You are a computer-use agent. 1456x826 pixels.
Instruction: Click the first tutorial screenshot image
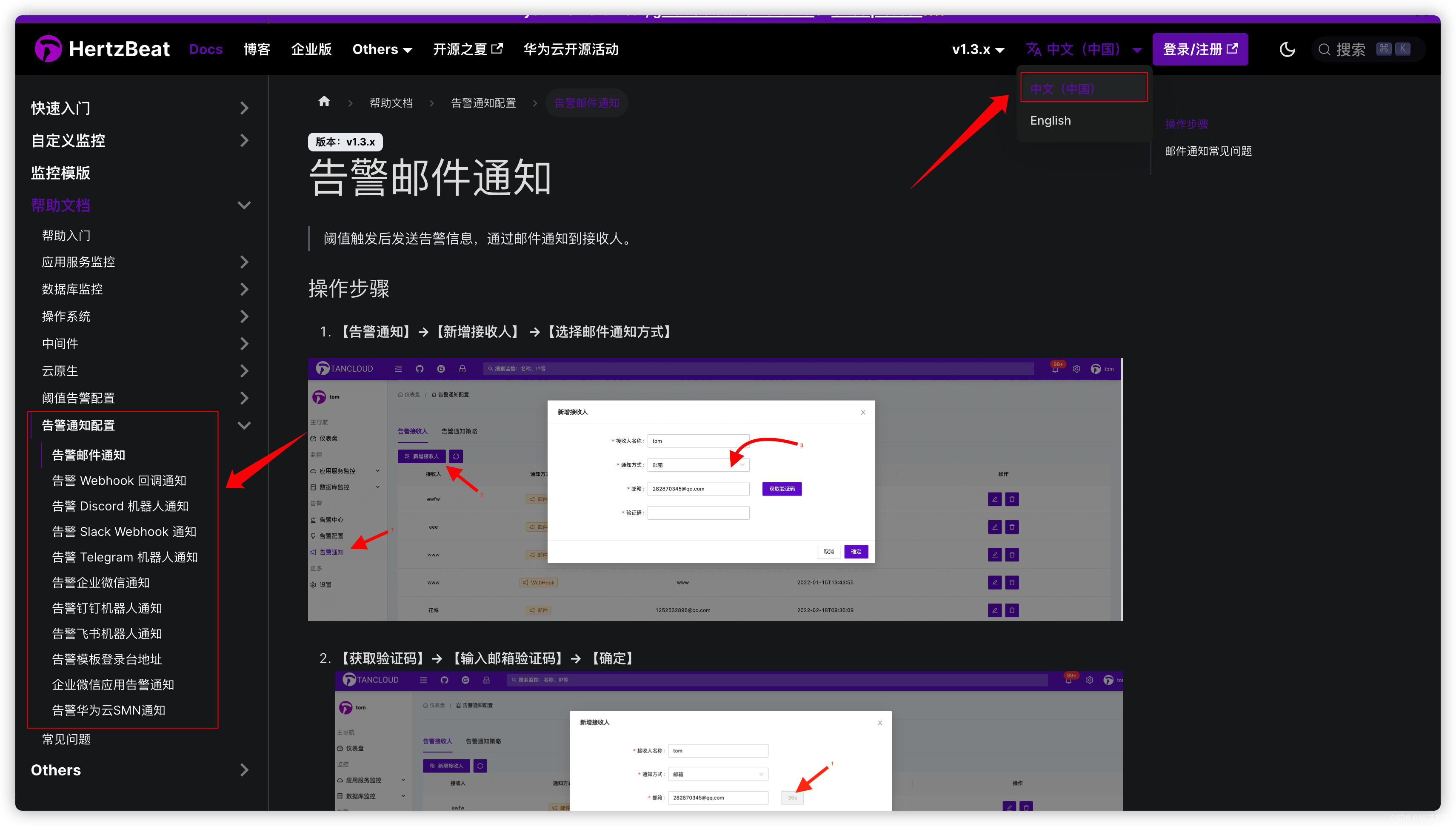[715, 489]
